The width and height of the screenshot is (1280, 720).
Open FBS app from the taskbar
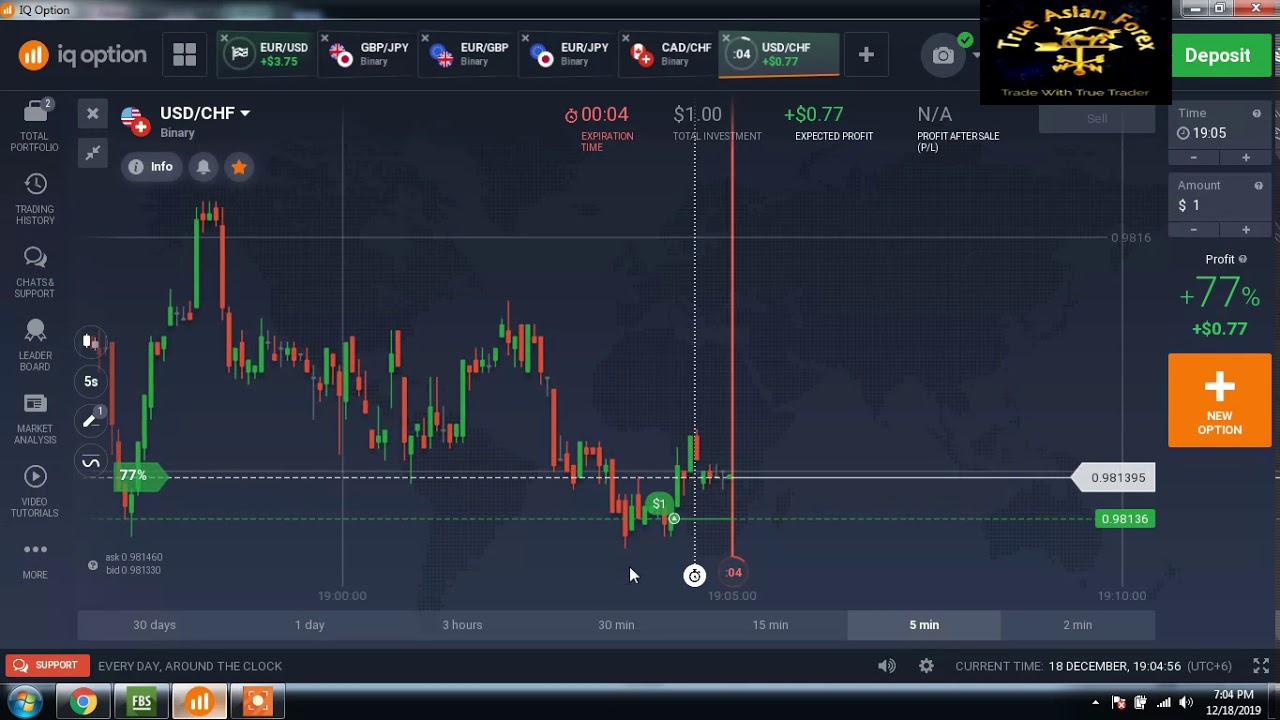[141, 702]
